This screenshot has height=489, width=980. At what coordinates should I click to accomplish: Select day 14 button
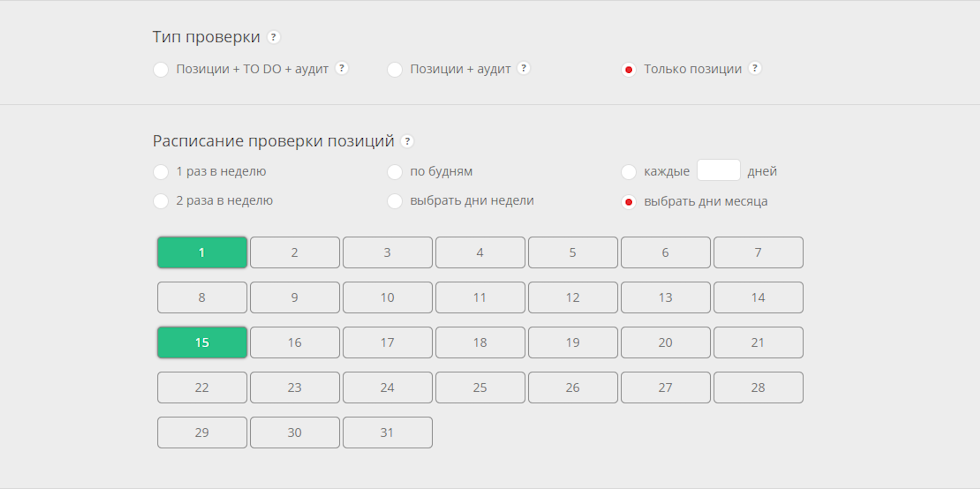coord(758,298)
